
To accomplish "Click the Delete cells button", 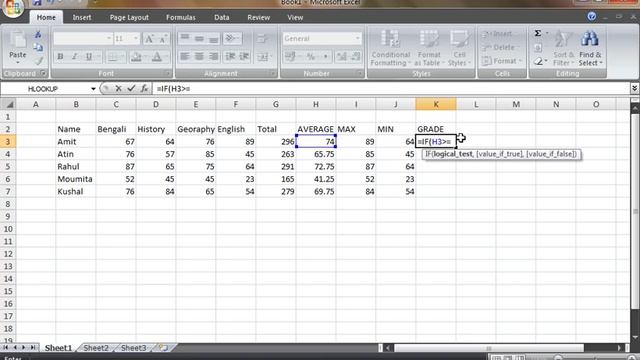I will (x=499, y=47).
